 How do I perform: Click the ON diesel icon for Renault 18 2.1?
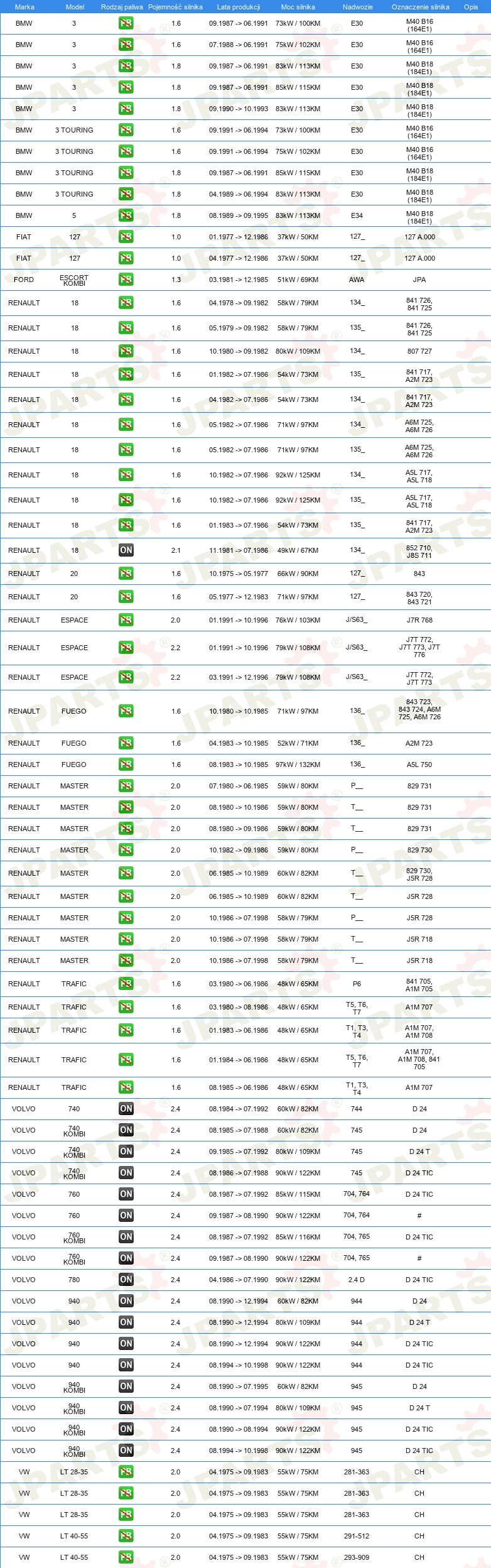(x=126, y=550)
